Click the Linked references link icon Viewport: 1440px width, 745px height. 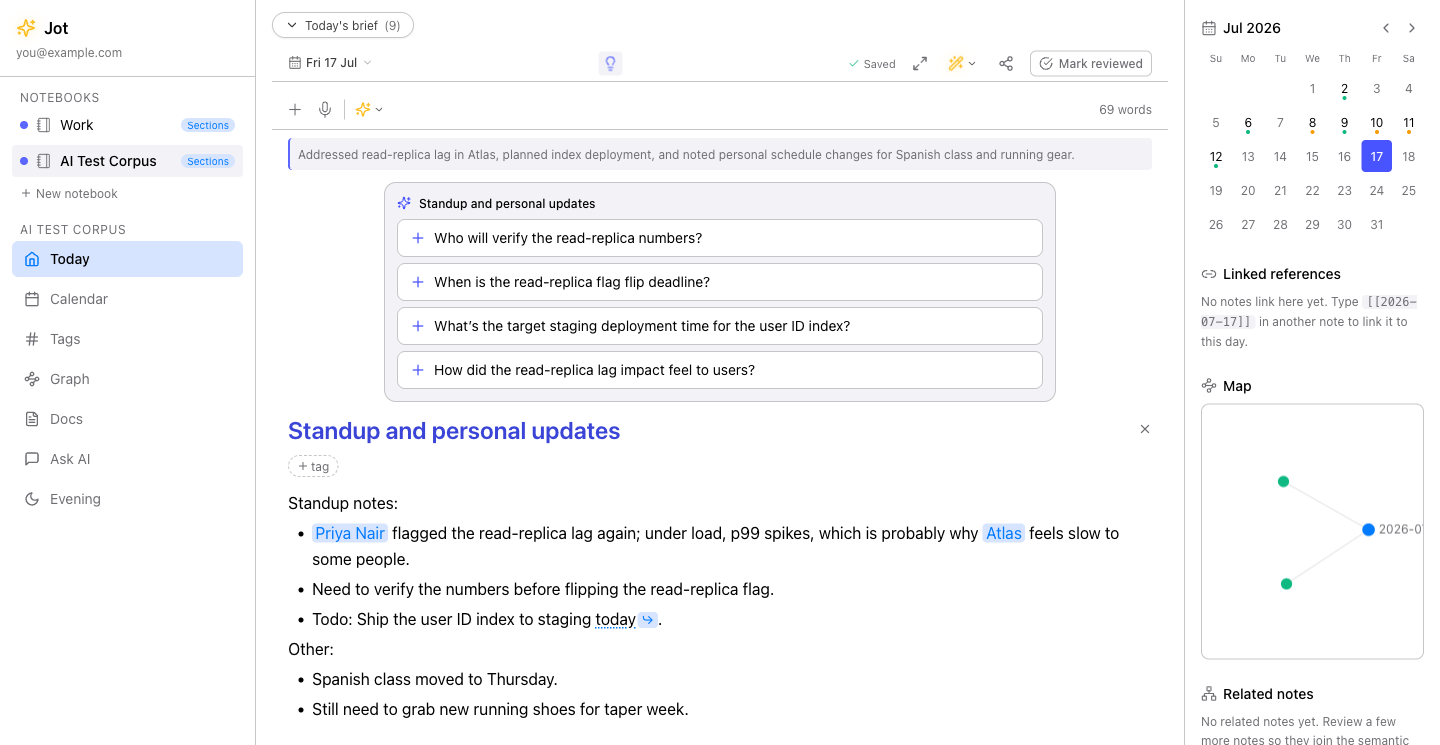[x=1209, y=274]
